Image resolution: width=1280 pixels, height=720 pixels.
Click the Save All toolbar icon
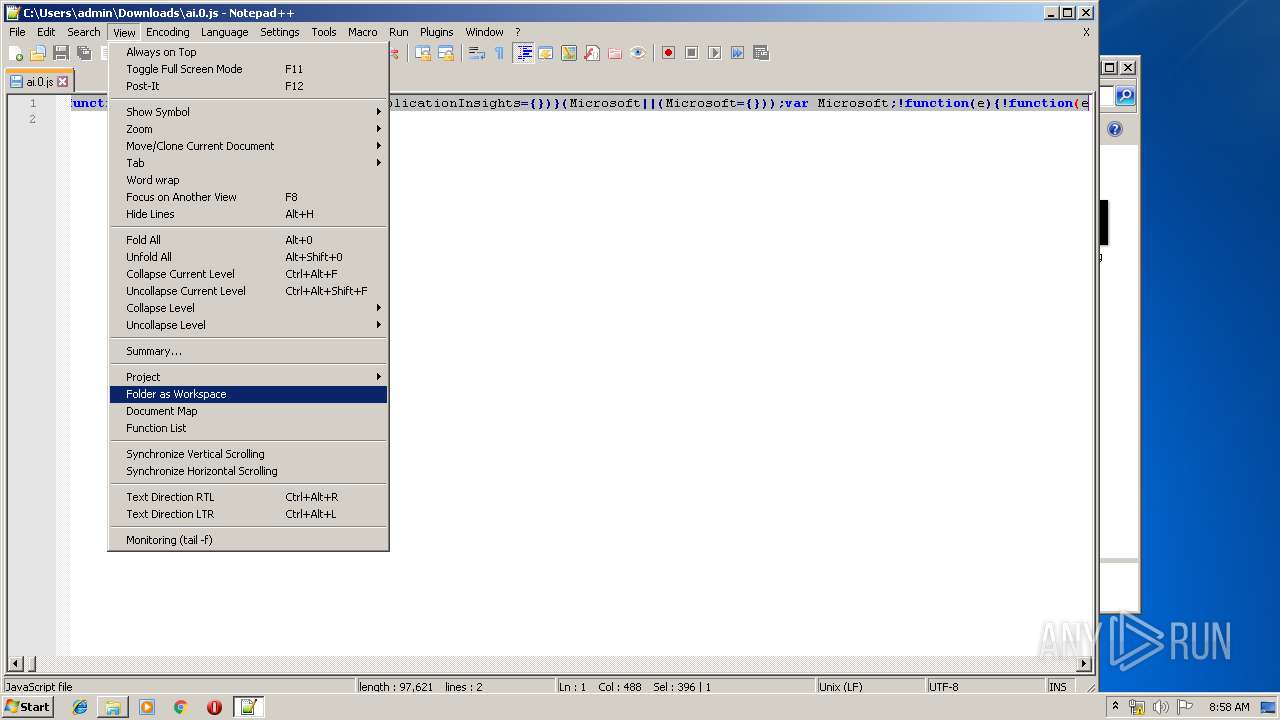pos(84,53)
